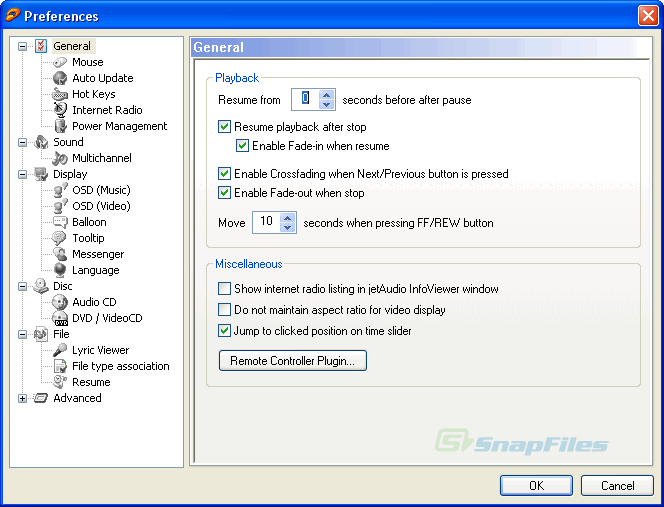This screenshot has height=507, width=664.
Task: Click the Remote Controller Plugin button
Action: 293,360
